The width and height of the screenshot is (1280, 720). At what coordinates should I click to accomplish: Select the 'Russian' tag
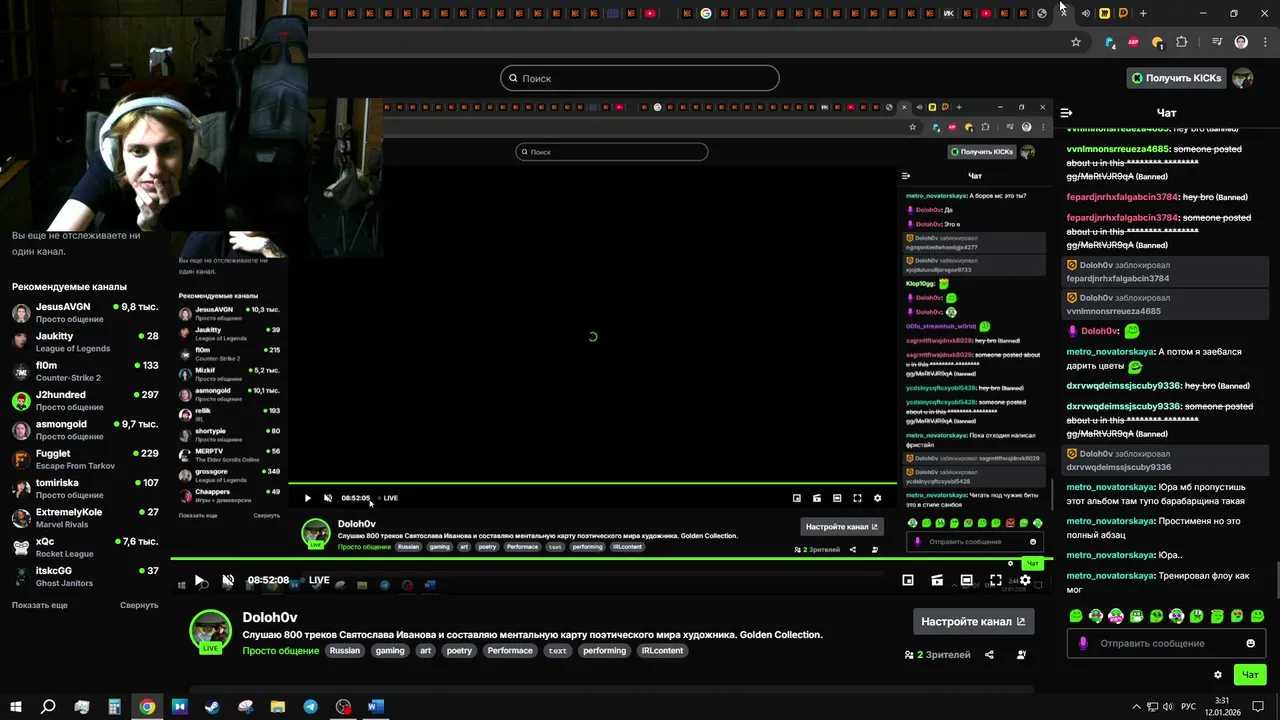(344, 651)
